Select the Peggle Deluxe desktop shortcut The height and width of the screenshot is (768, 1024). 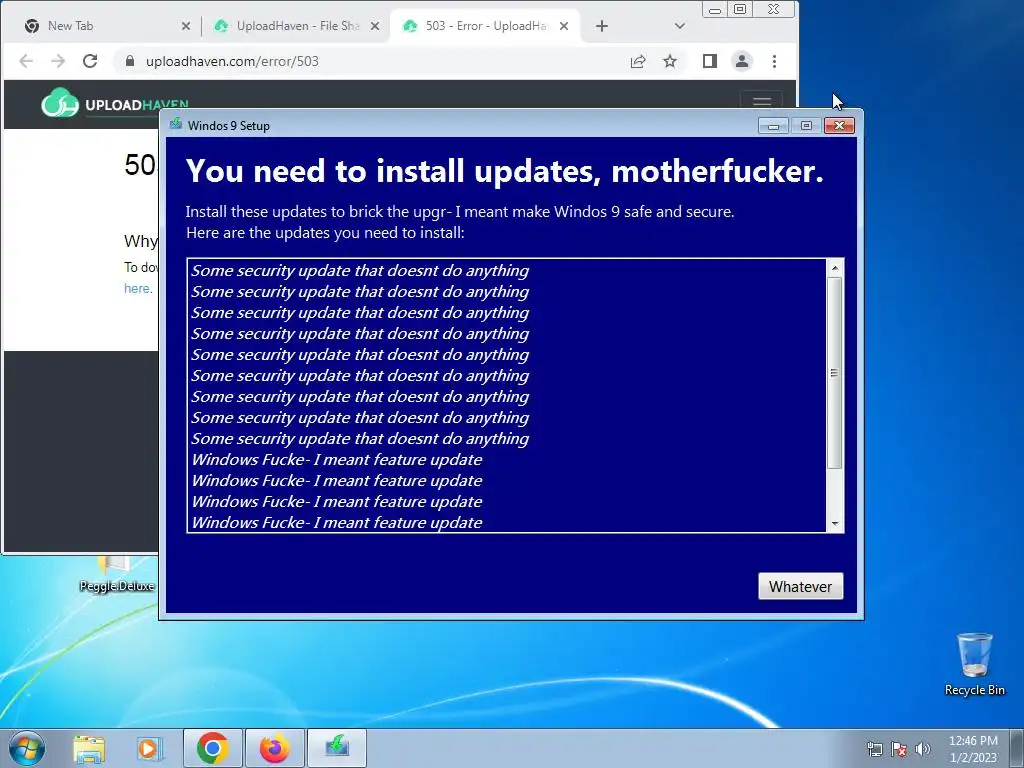coord(116,575)
